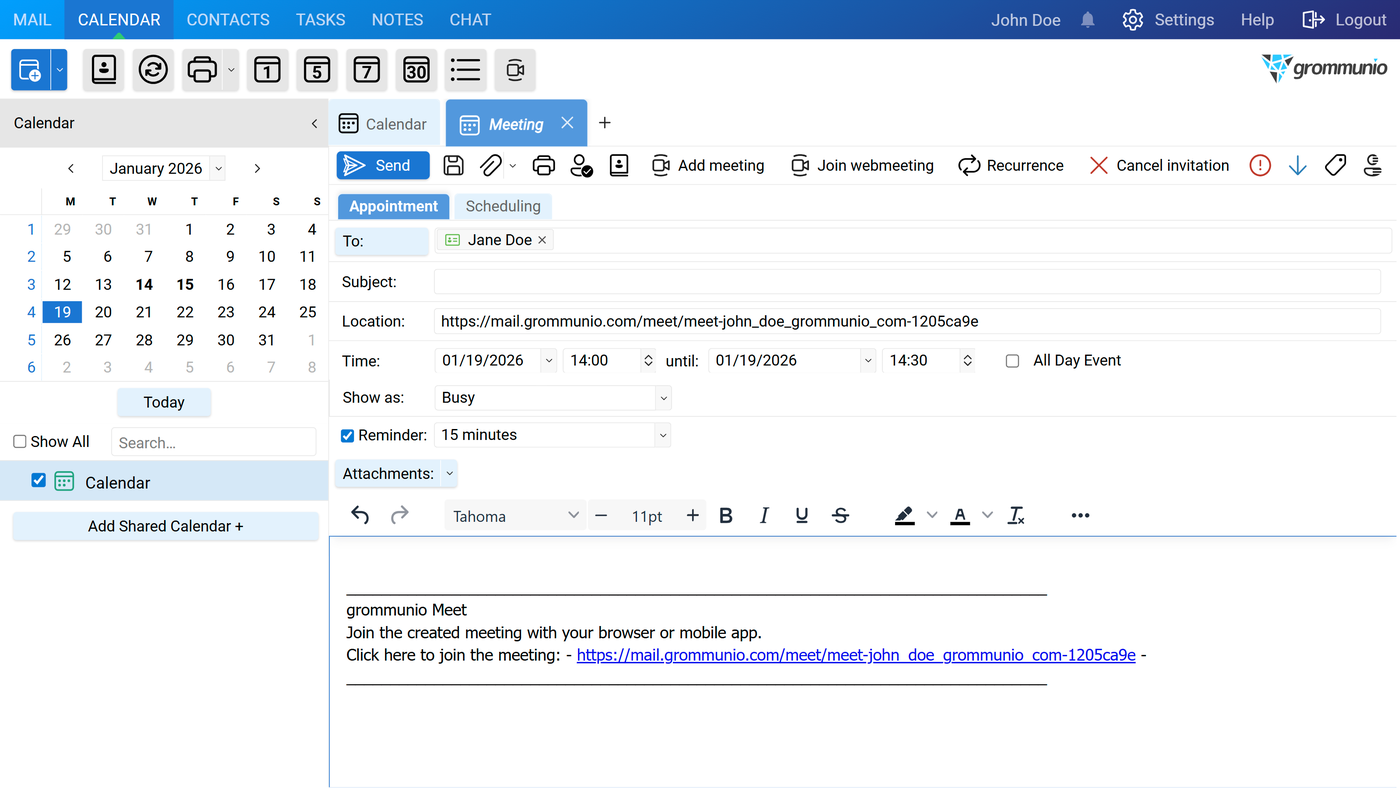The width and height of the screenshot is (1400, 788).
Task: Open start date picker dropdown
Action: pos(548,360)
